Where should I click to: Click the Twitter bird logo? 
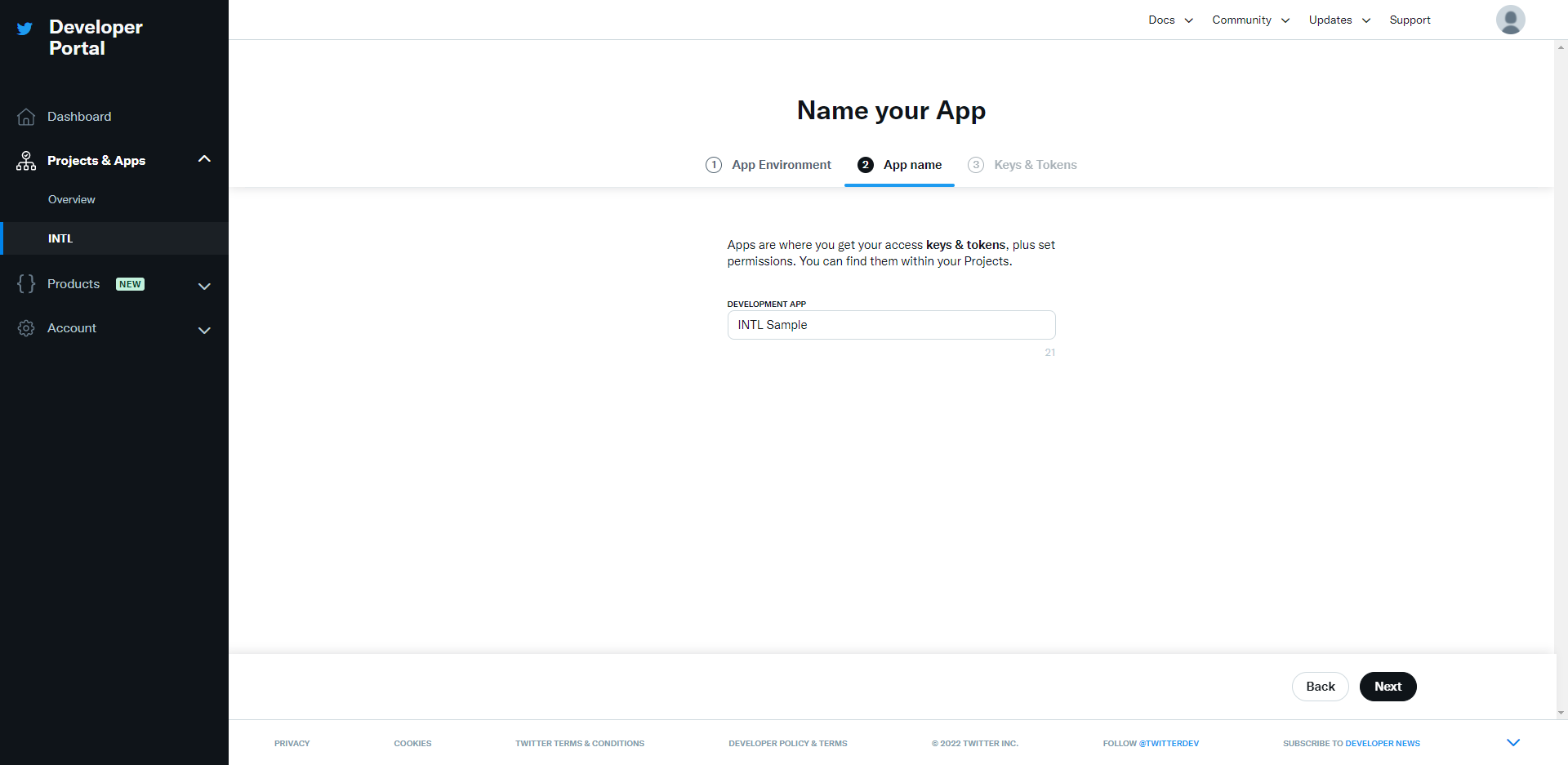tap(24, 29)
